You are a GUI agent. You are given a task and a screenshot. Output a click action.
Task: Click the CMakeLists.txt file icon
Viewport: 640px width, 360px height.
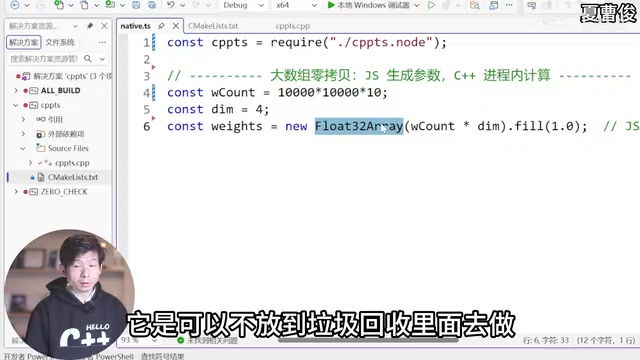pyautogui.click(x=41, y=177)
